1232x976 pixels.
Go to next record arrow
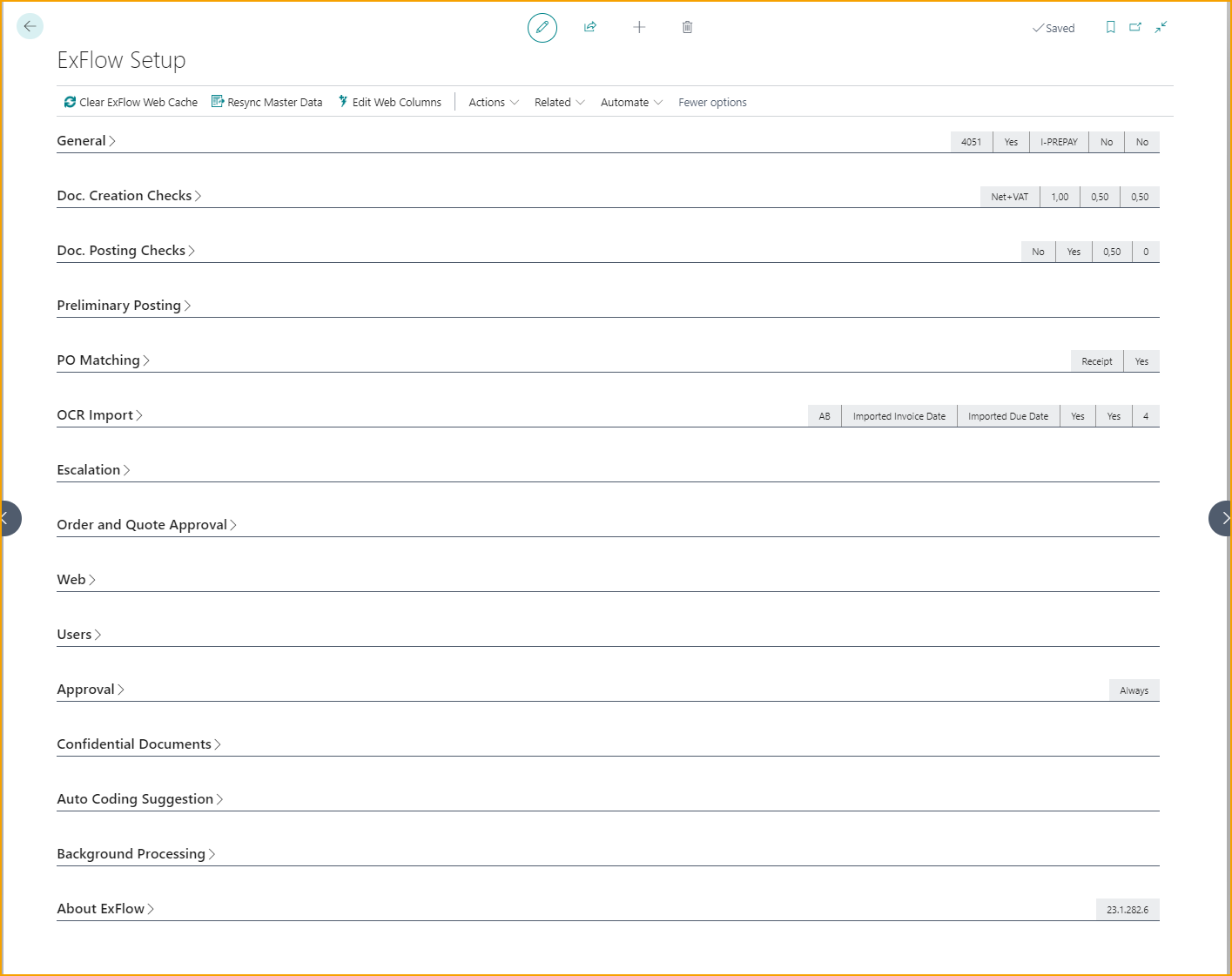1221,518
